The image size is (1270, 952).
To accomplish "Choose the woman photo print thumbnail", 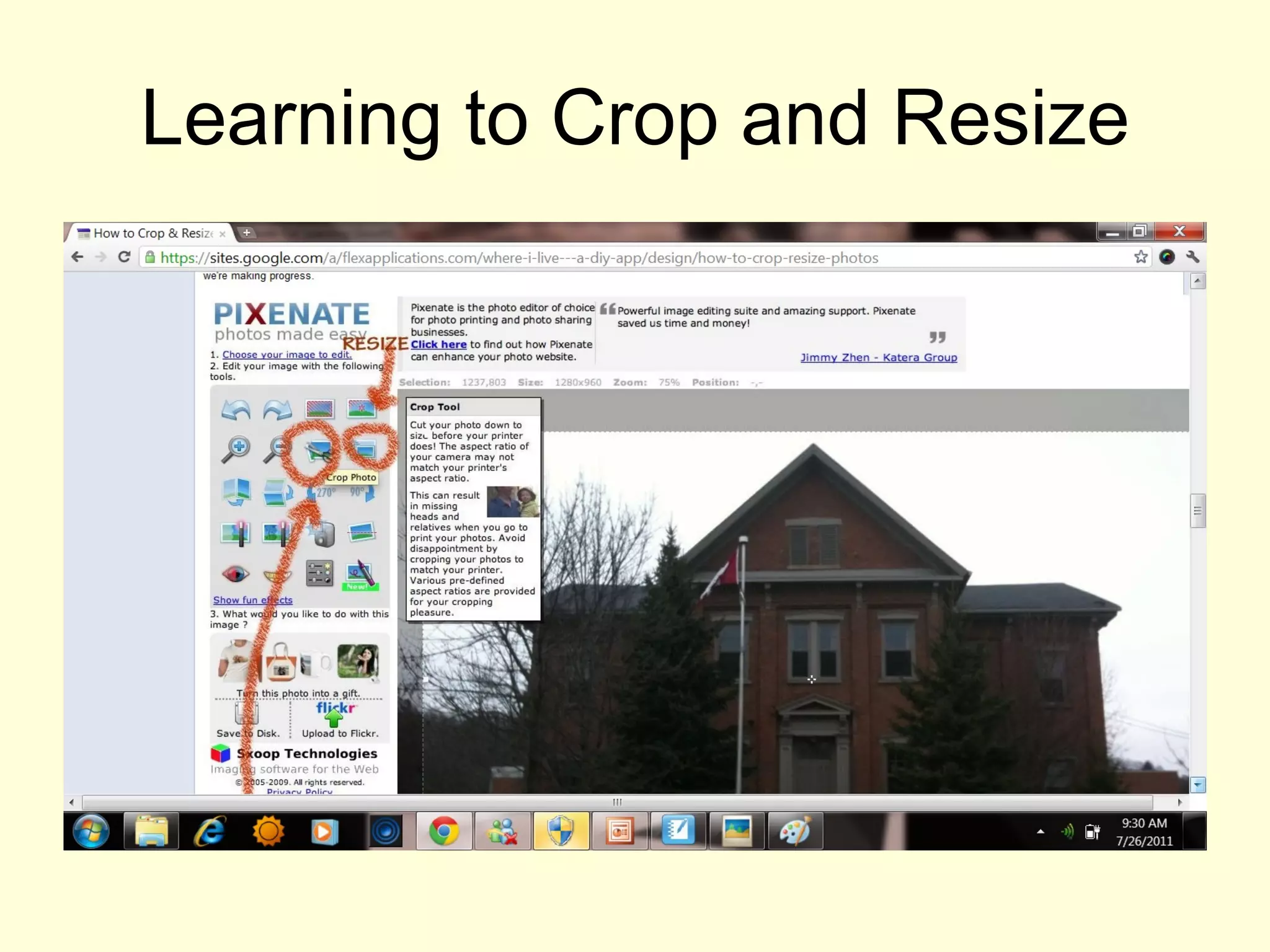I will coord(358,661).
